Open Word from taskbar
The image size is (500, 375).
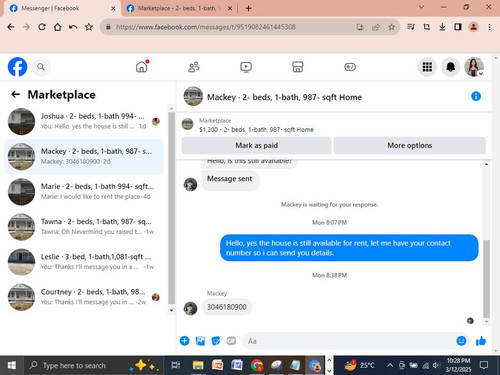click(237, 365)
